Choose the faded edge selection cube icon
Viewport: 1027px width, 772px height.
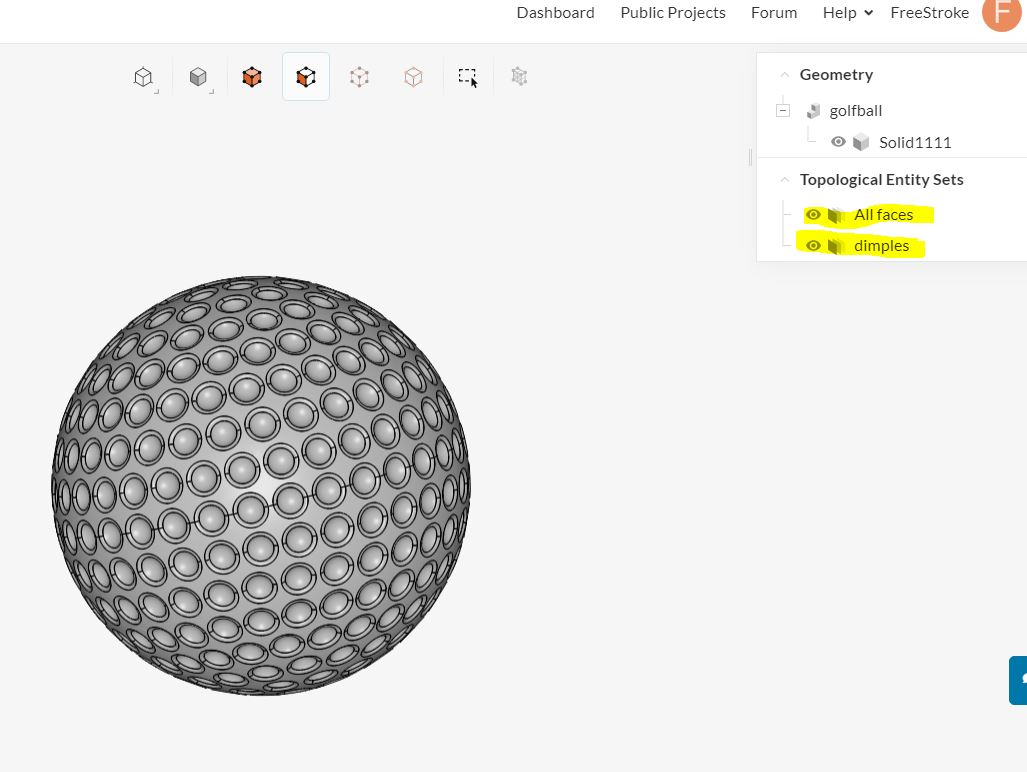coord(413,77)
